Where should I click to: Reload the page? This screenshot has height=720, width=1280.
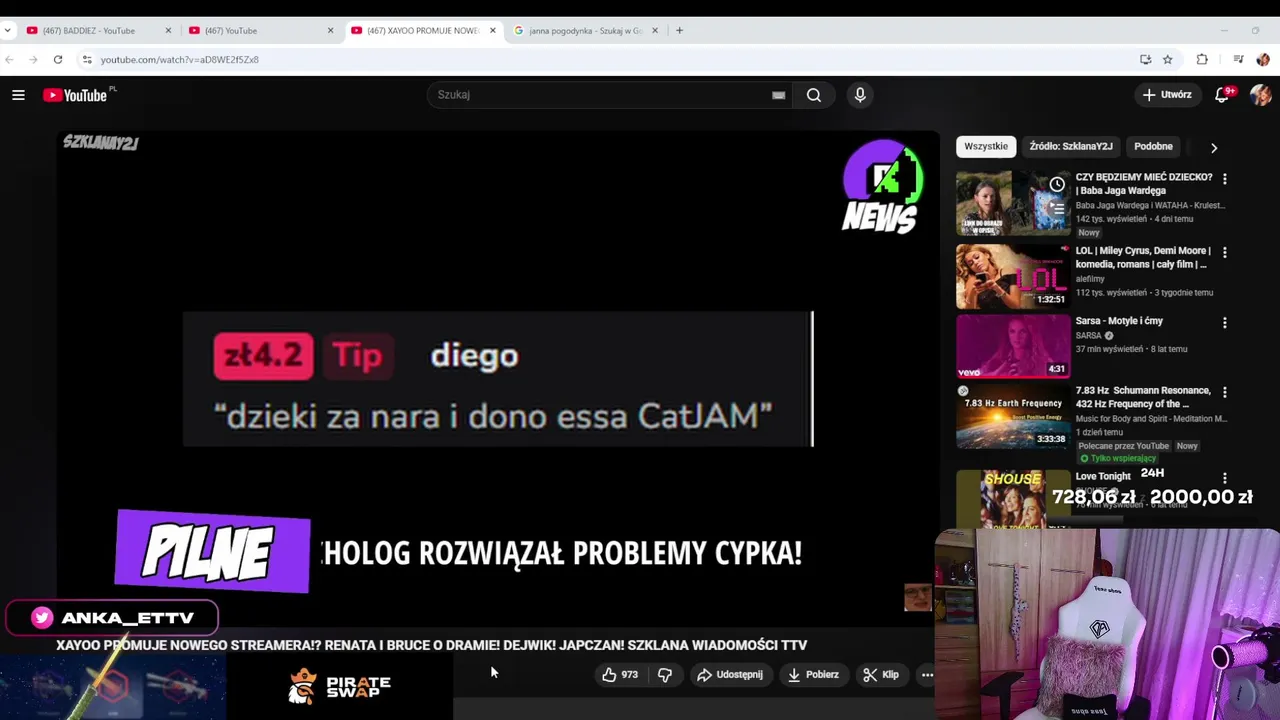[58, 60]
